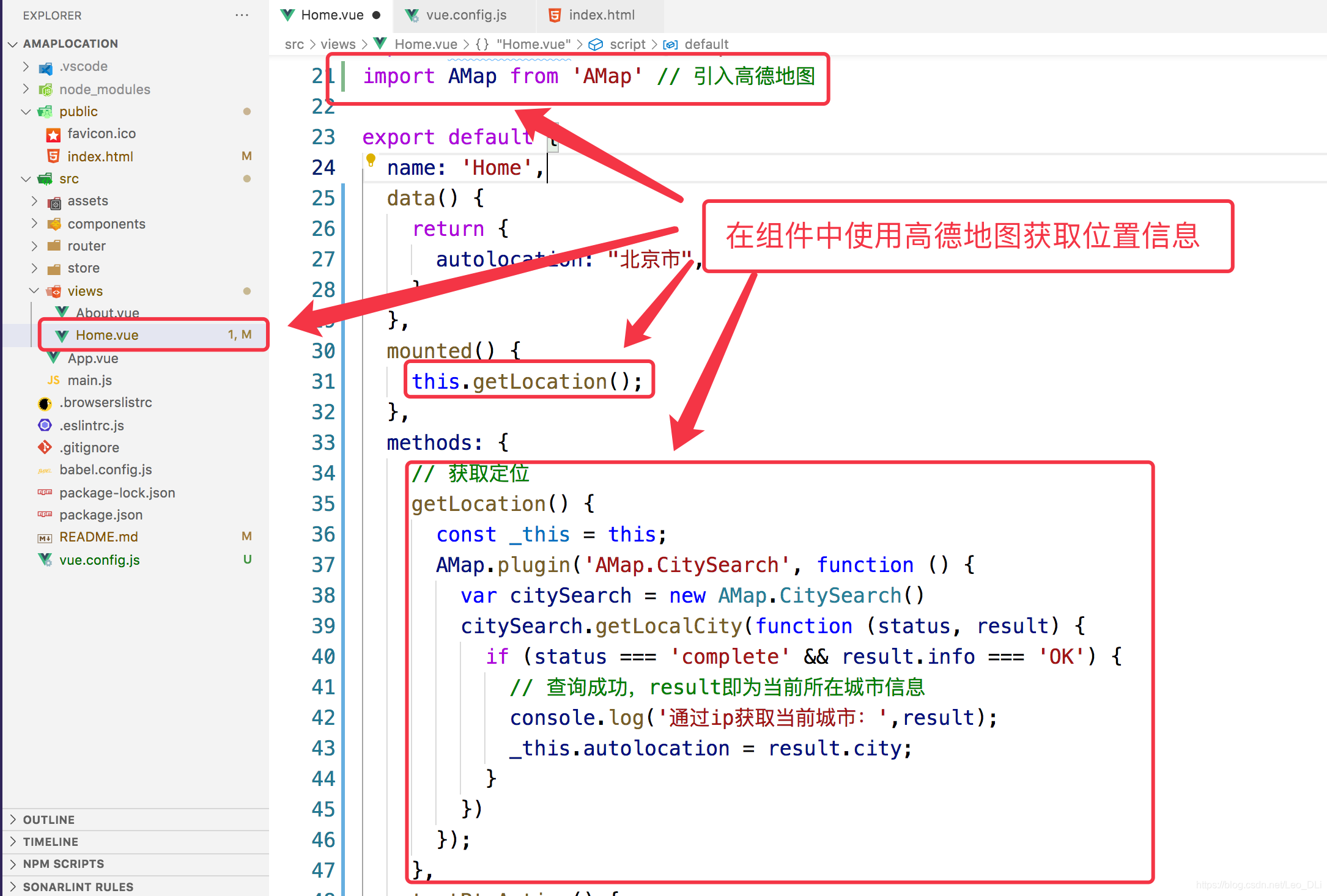1327x896 pixels.
Task: Click the Explorer more actions ellipsis
Action: point(242,15)
